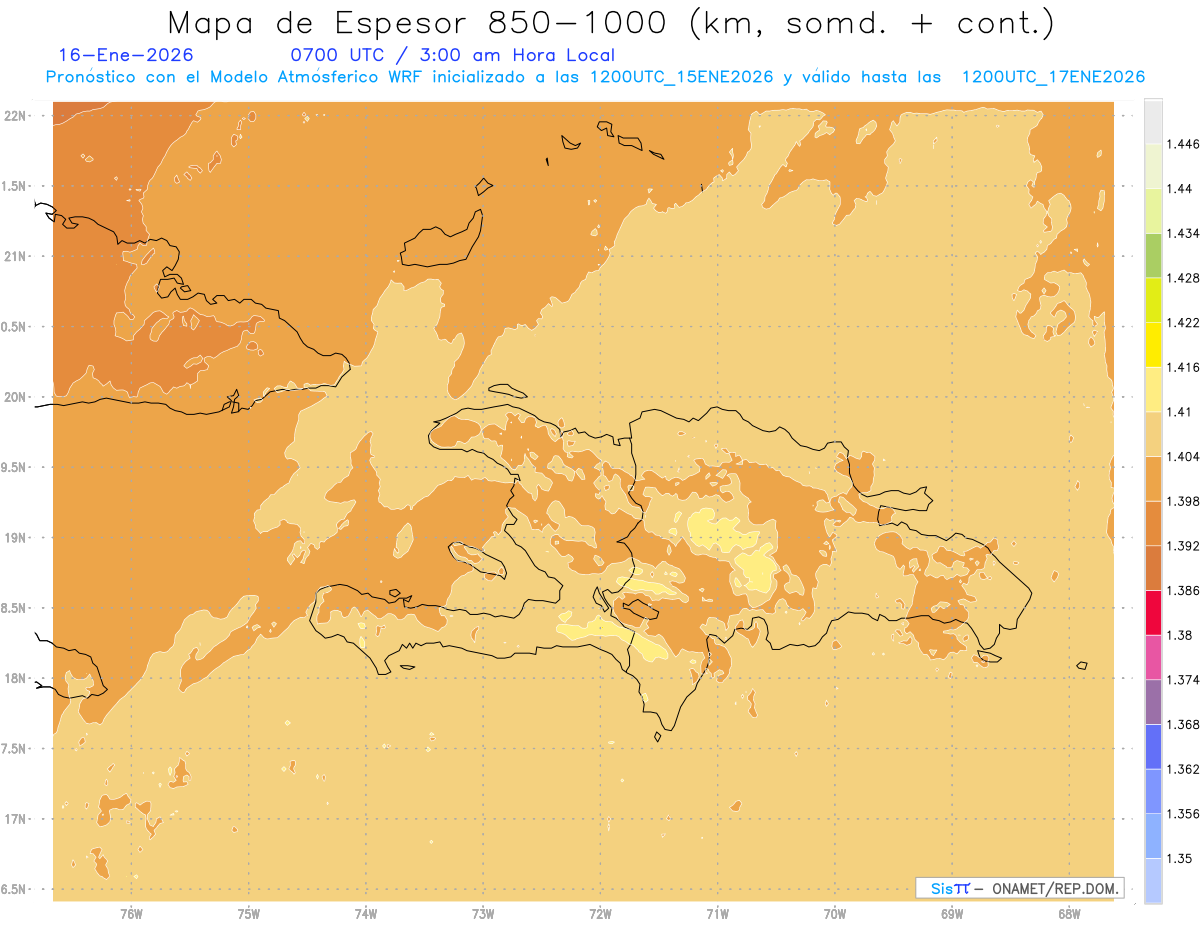Click the longitude label '75W'
This screenshot has height=927, width=1200.
coord(249,913)
